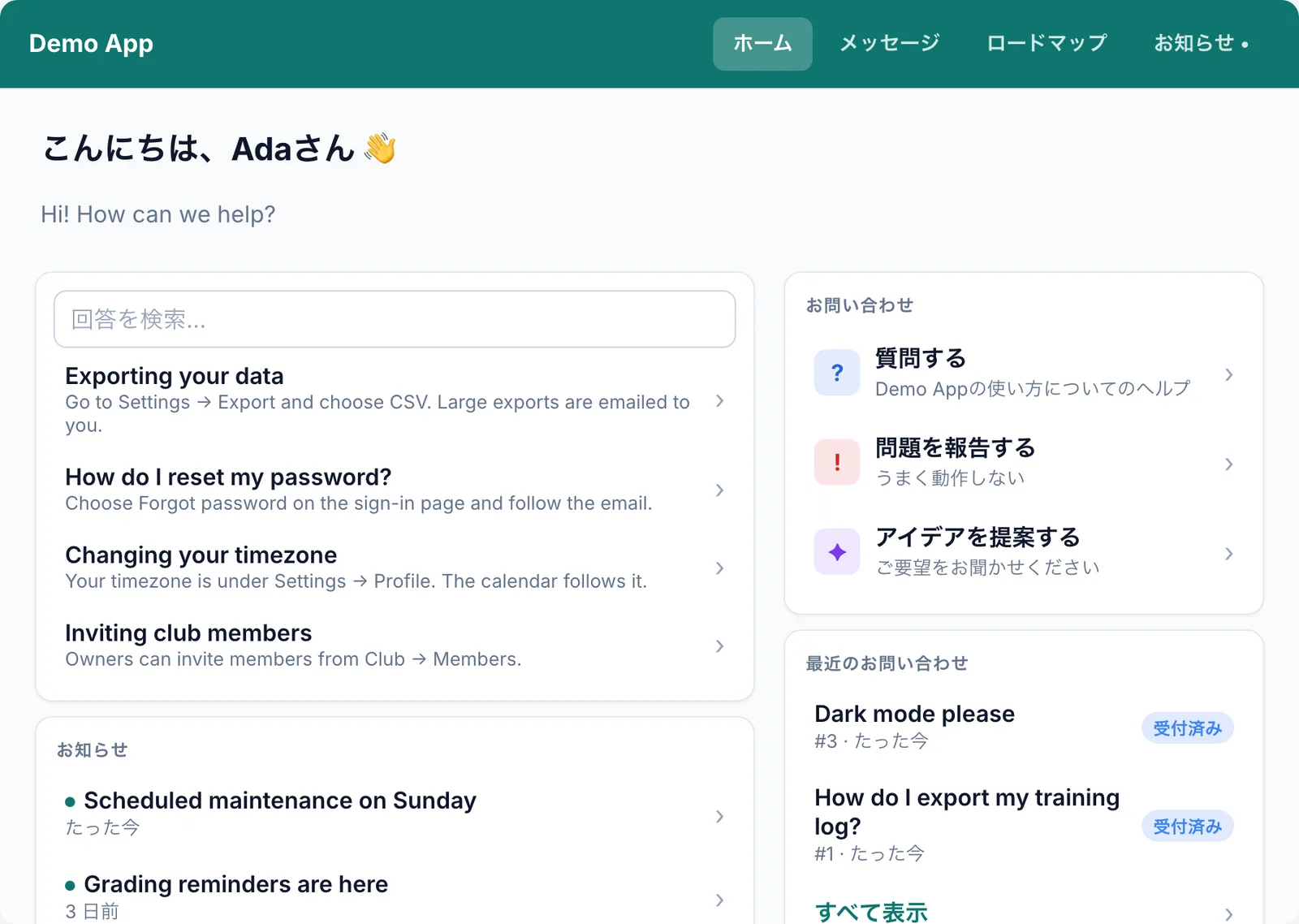
Task: Open article titled Exporting your data
Action: (x=395, y=401)
